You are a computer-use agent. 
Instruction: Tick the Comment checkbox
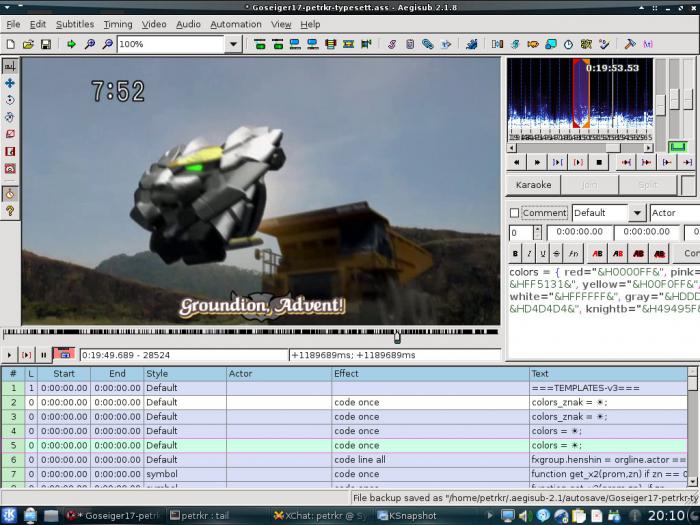click(x=514, y=213)
